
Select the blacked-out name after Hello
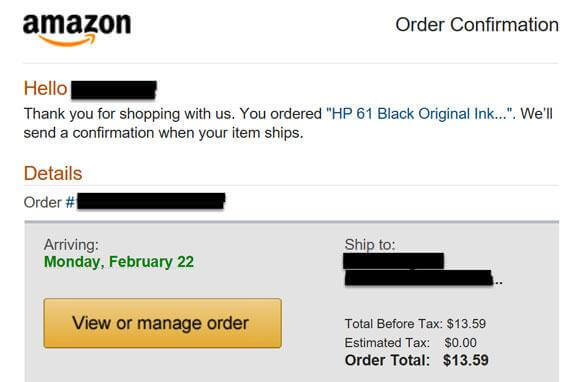point(114,90)
